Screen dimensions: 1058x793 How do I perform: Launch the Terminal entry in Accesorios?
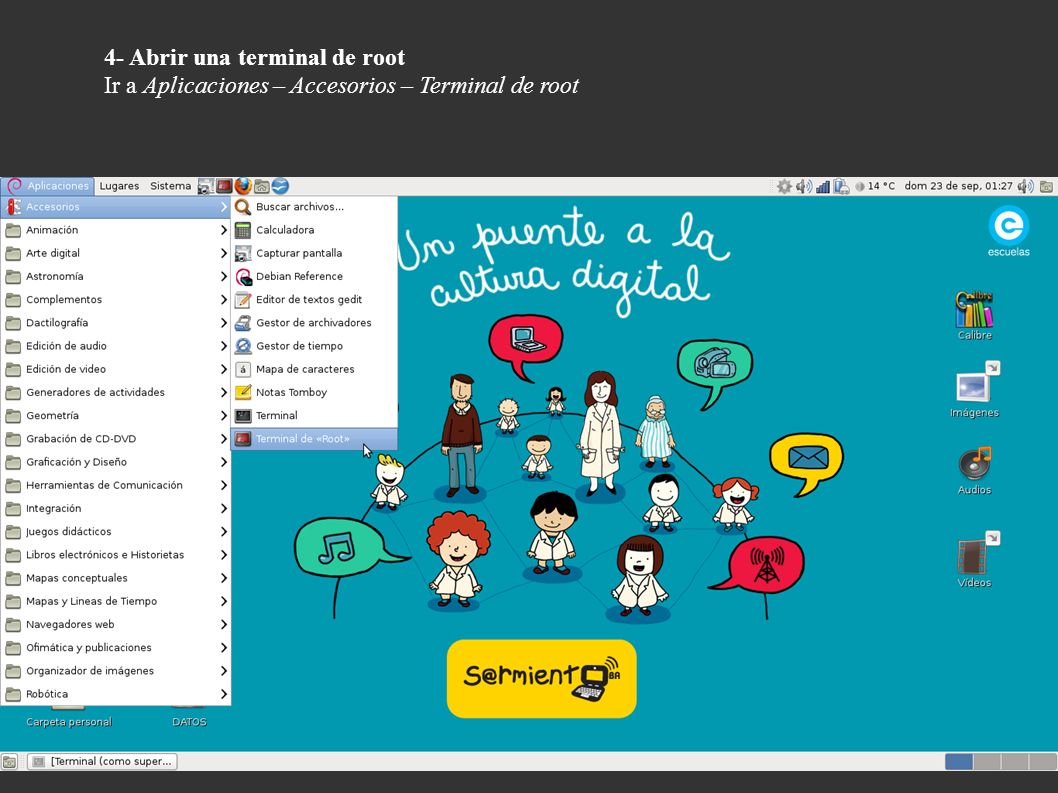(x=314, y=416)
